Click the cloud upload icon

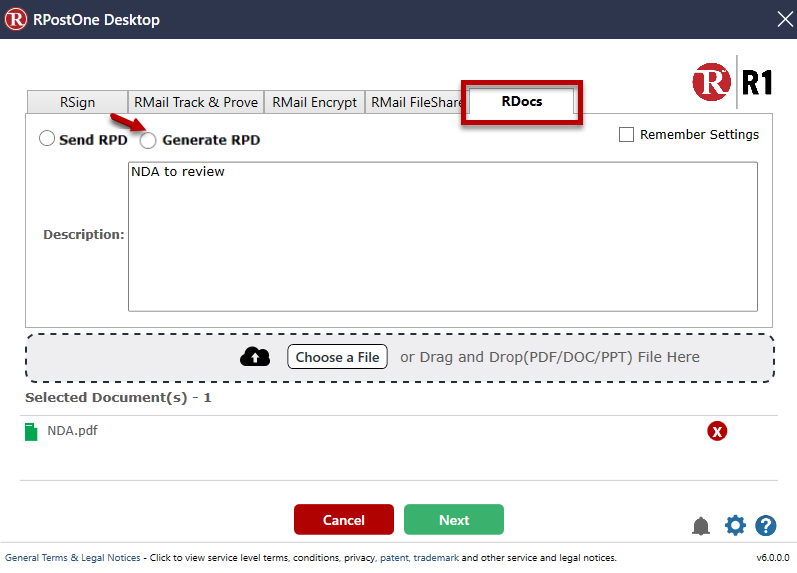[x=255, y=357]
